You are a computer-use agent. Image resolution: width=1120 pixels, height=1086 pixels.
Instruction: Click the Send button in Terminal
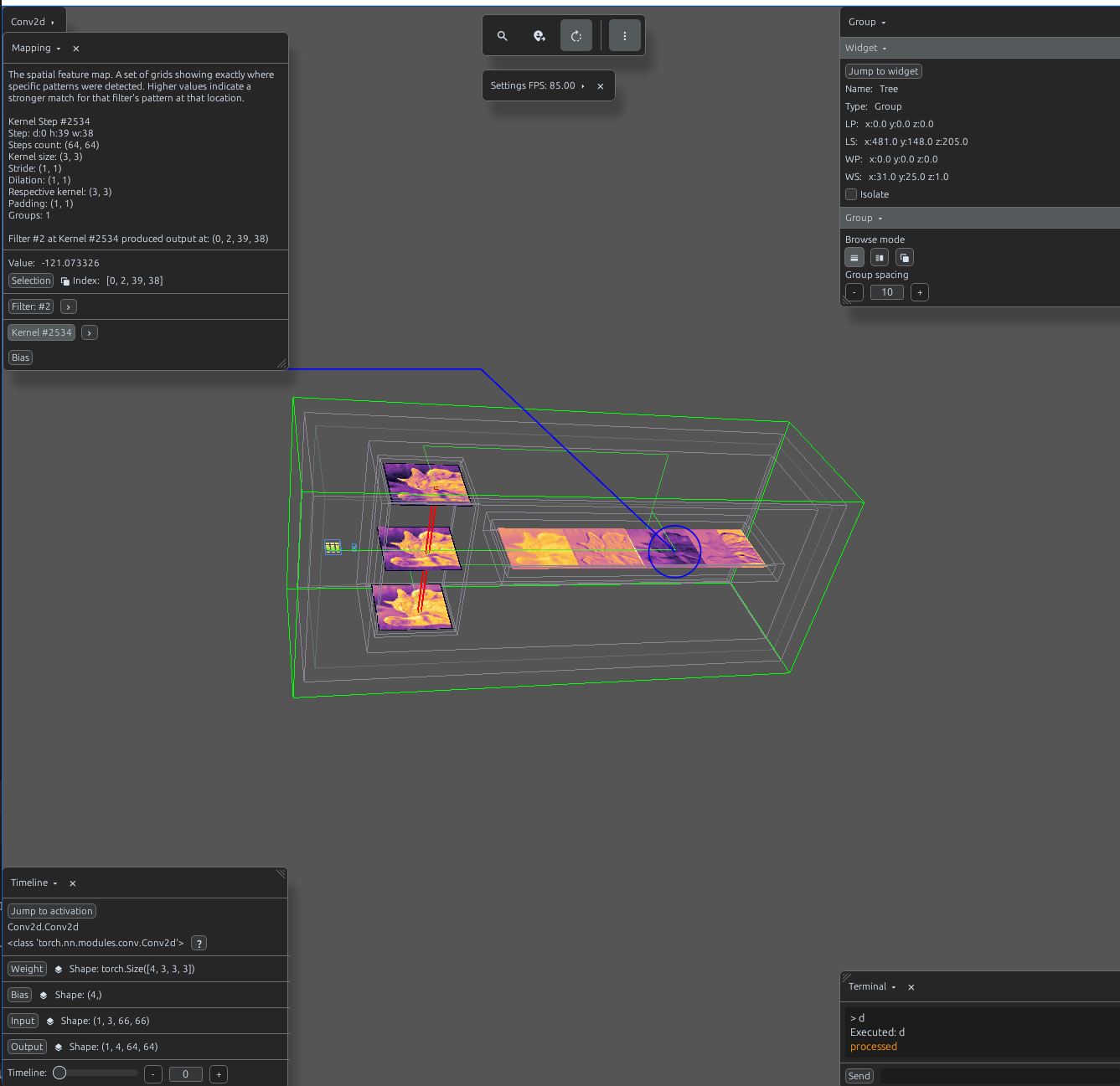pyautogui.click(x=859, y=1076)
